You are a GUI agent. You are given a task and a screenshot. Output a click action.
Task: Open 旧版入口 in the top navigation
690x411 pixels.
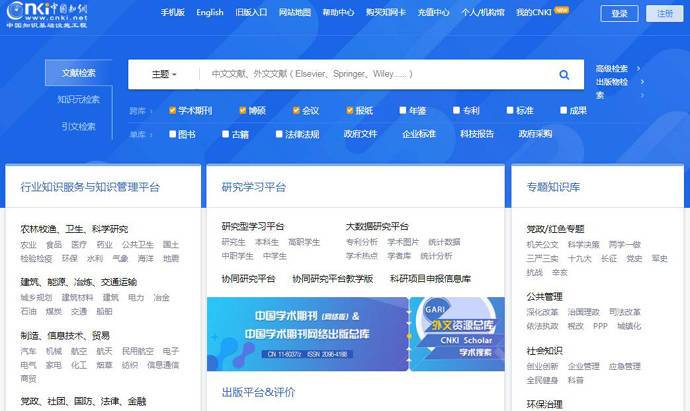coord(251,12)
